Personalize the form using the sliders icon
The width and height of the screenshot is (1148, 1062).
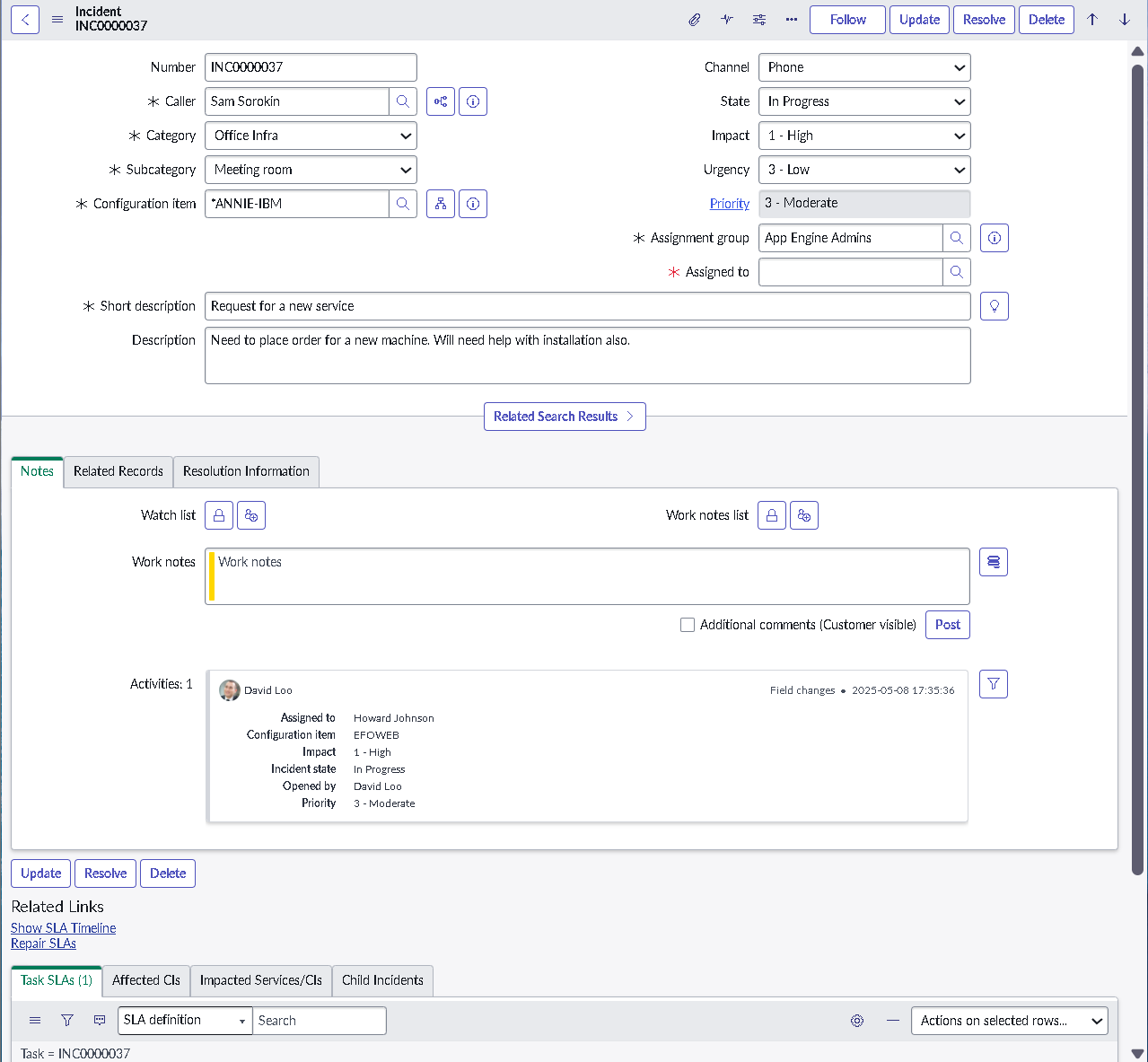coord(758,19)
